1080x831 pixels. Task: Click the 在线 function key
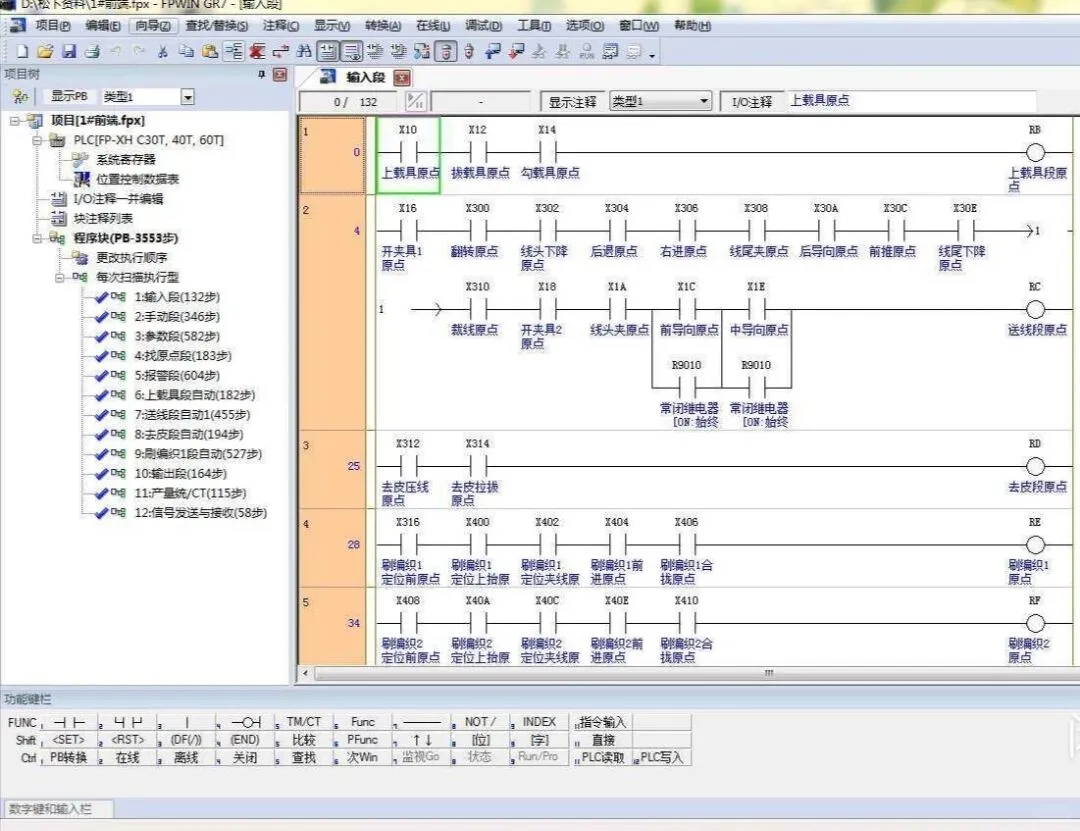(127, 757)
